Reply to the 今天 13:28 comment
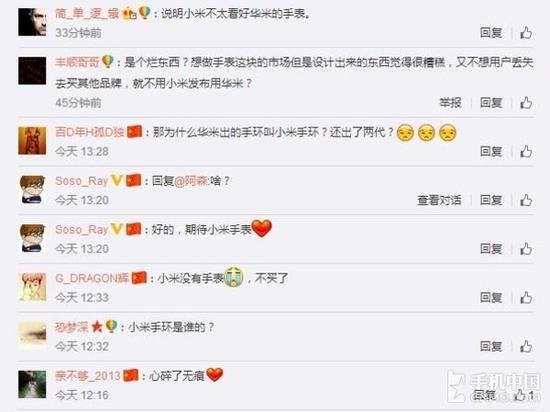The height and width of the screenshot is (412, 550). pos(491,151)
